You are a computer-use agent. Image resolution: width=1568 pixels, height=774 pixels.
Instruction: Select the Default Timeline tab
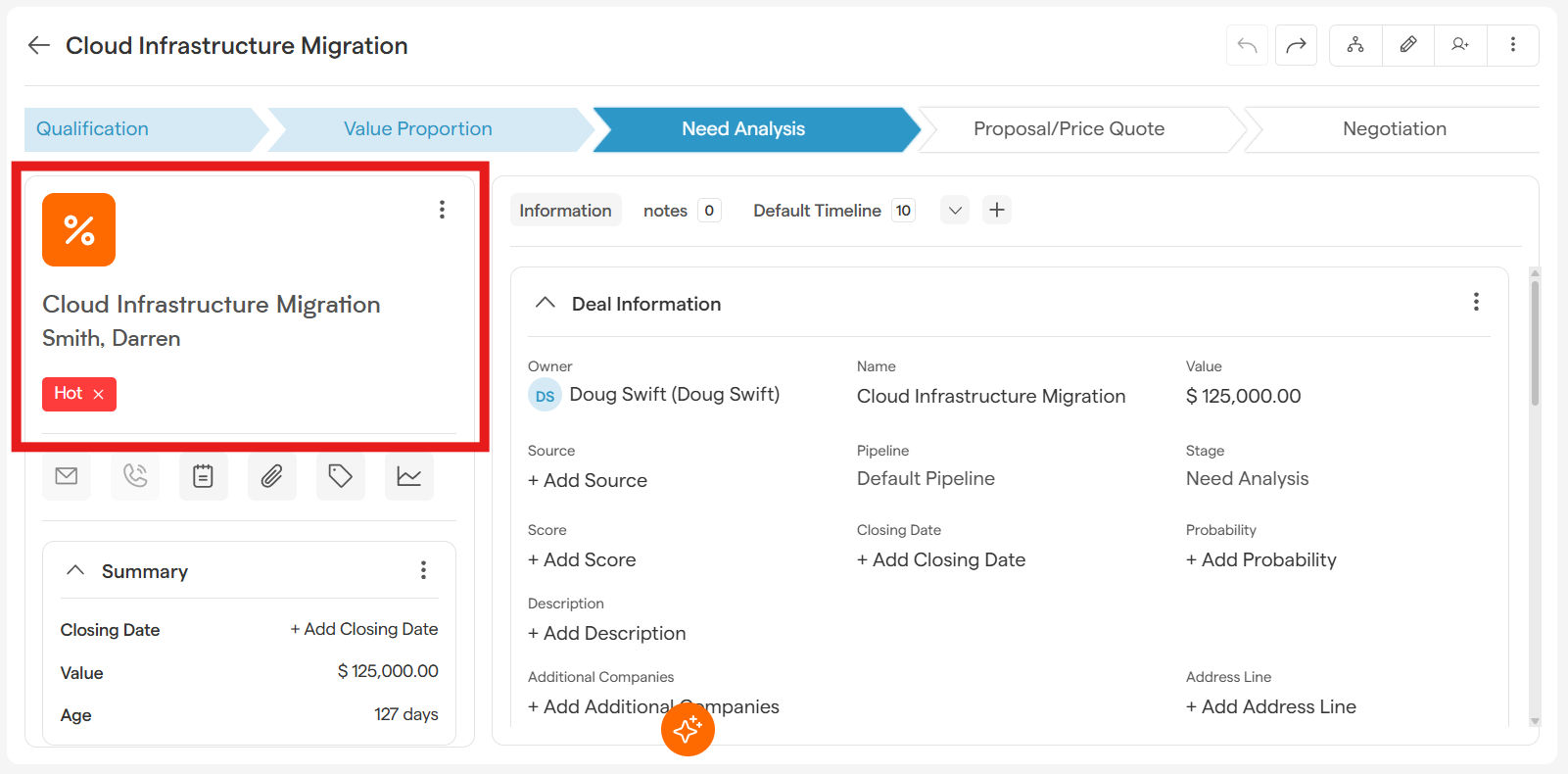tap(817, 211)
